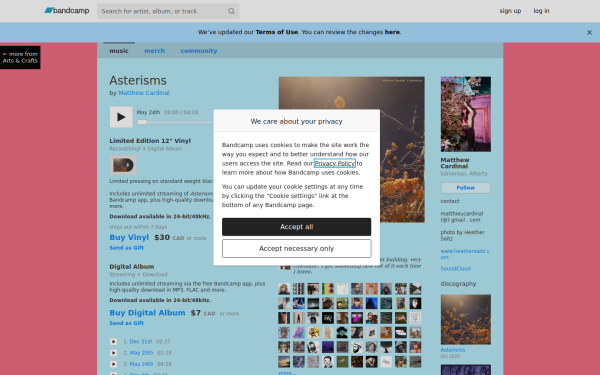Open the Dec 31st track title
The width and height of the screenshot is (600, 375).
click(140, 341)
